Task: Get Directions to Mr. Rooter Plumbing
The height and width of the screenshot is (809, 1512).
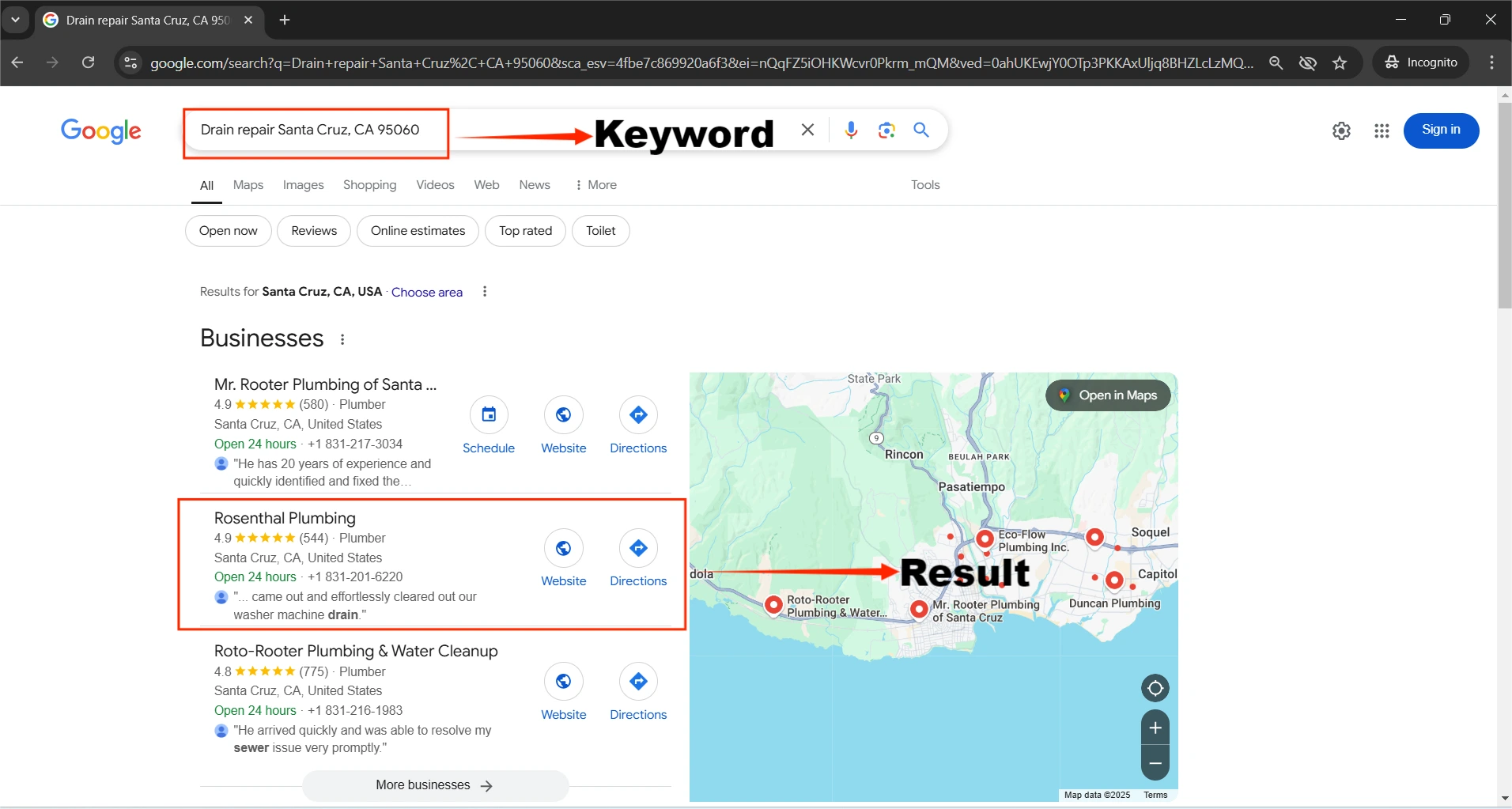Action: [x=638, y=414]
